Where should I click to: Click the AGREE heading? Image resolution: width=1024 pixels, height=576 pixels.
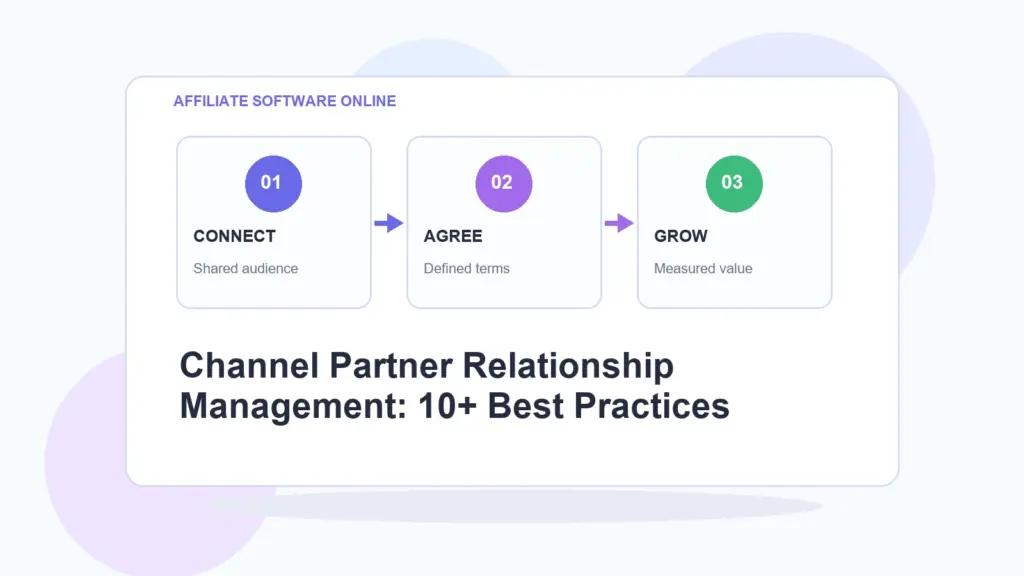pyautogui.click(x=453, y=236)
